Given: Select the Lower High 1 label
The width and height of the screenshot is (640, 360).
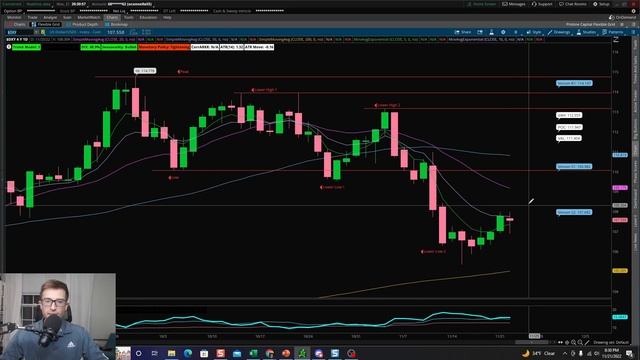Looking at the screenshot, I should point(264,90).
